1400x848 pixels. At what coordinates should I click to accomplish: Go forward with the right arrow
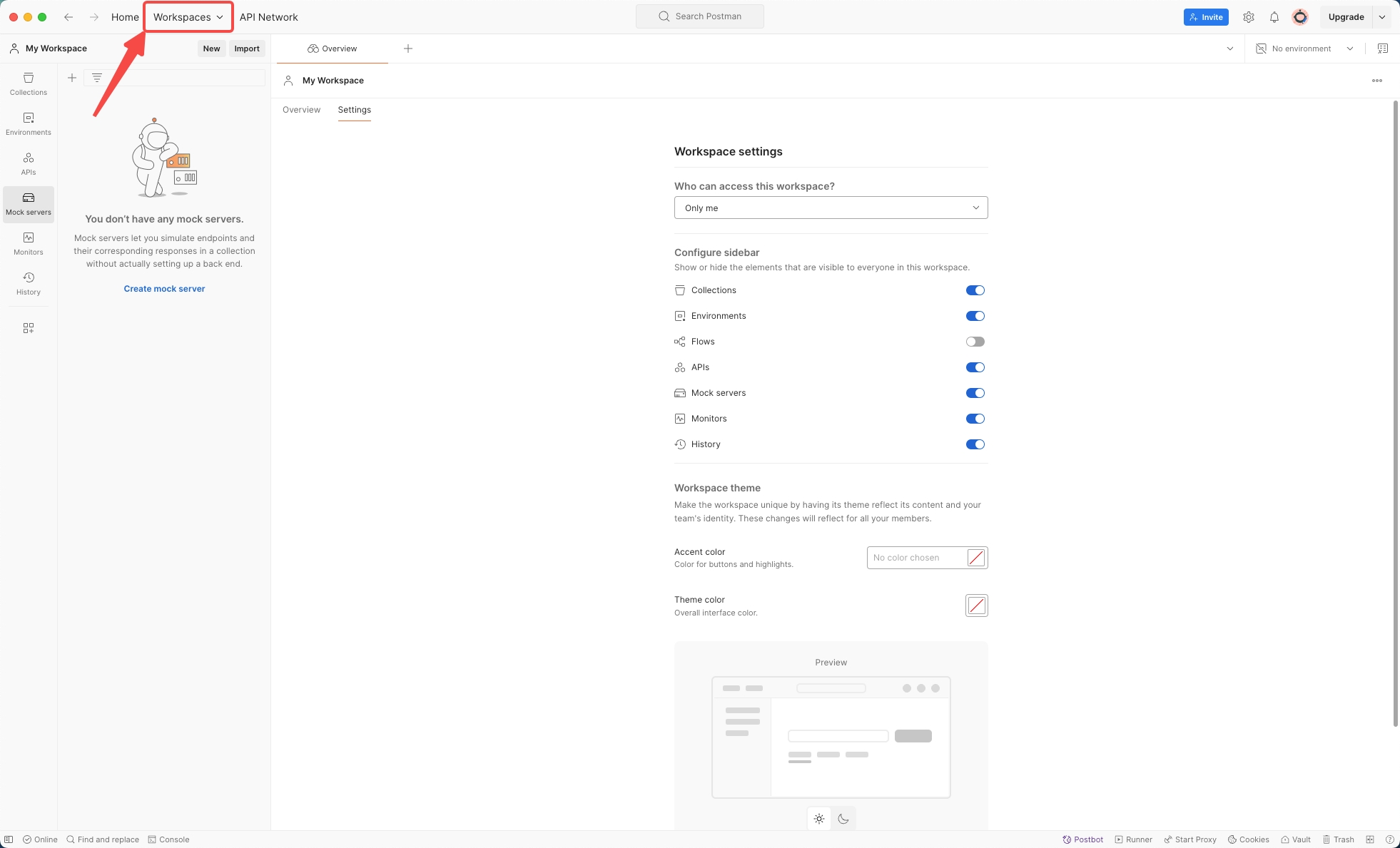click(x=94, y=17)
